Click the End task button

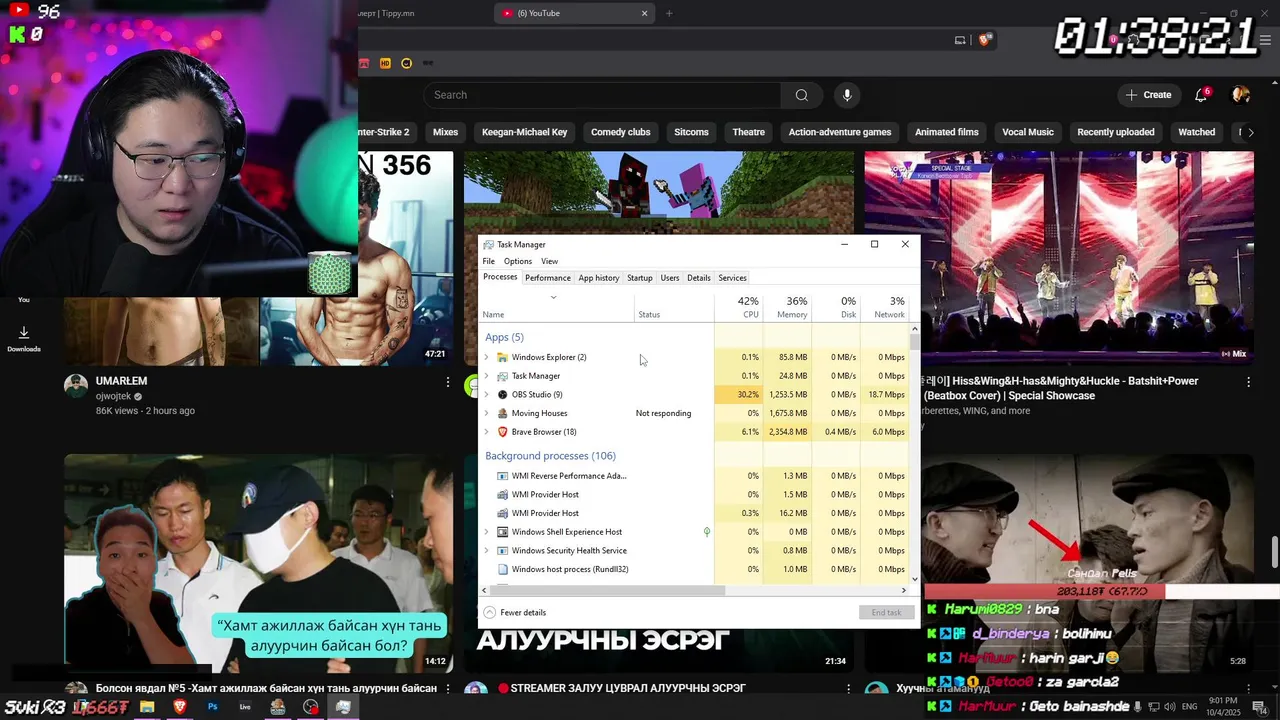(886, 612)
